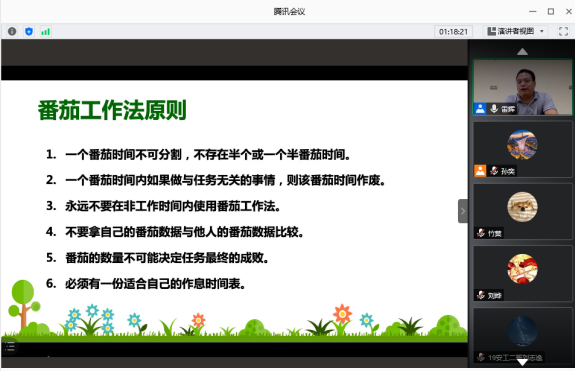Open the blue security shield icon
This screenshot has height=372, width=576.
pyautogui.click(x=29, y=32)
